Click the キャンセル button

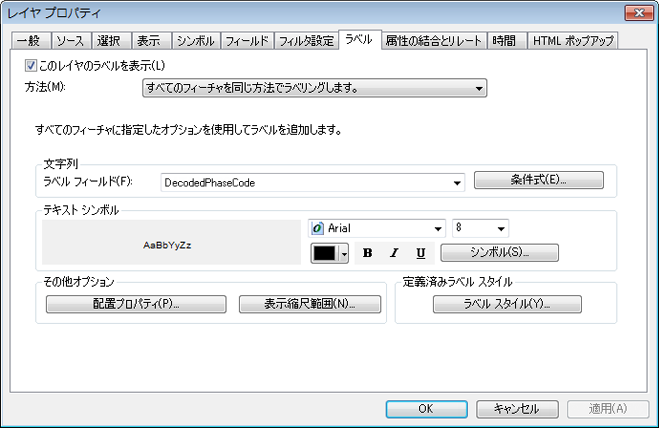pos(517,409)
